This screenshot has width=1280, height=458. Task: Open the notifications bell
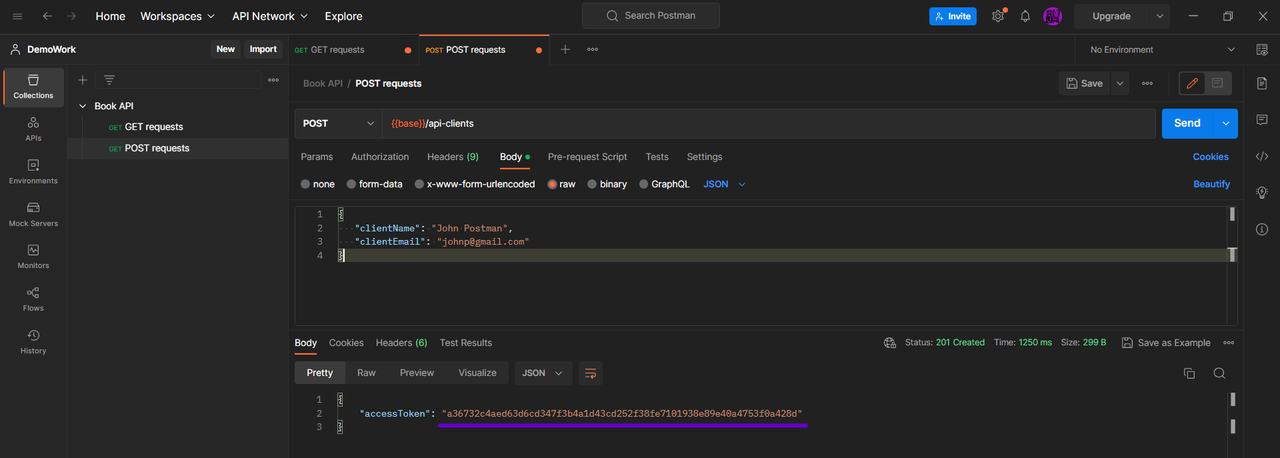pos(1025,16)
